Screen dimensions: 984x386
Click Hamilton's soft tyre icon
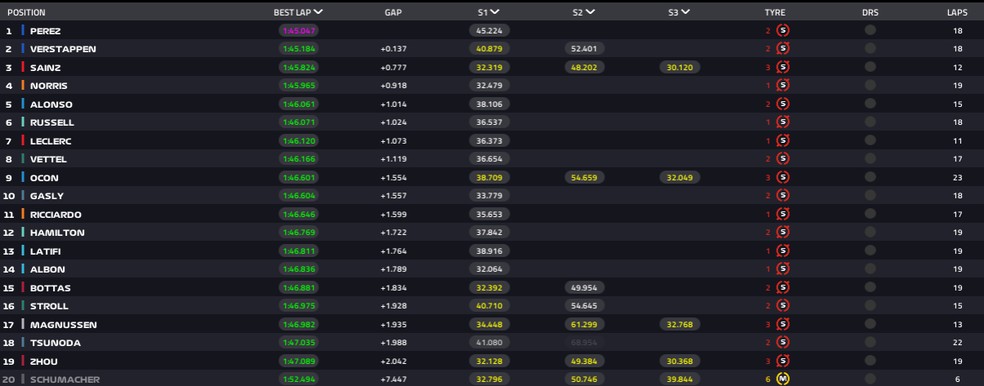point(783,232)
